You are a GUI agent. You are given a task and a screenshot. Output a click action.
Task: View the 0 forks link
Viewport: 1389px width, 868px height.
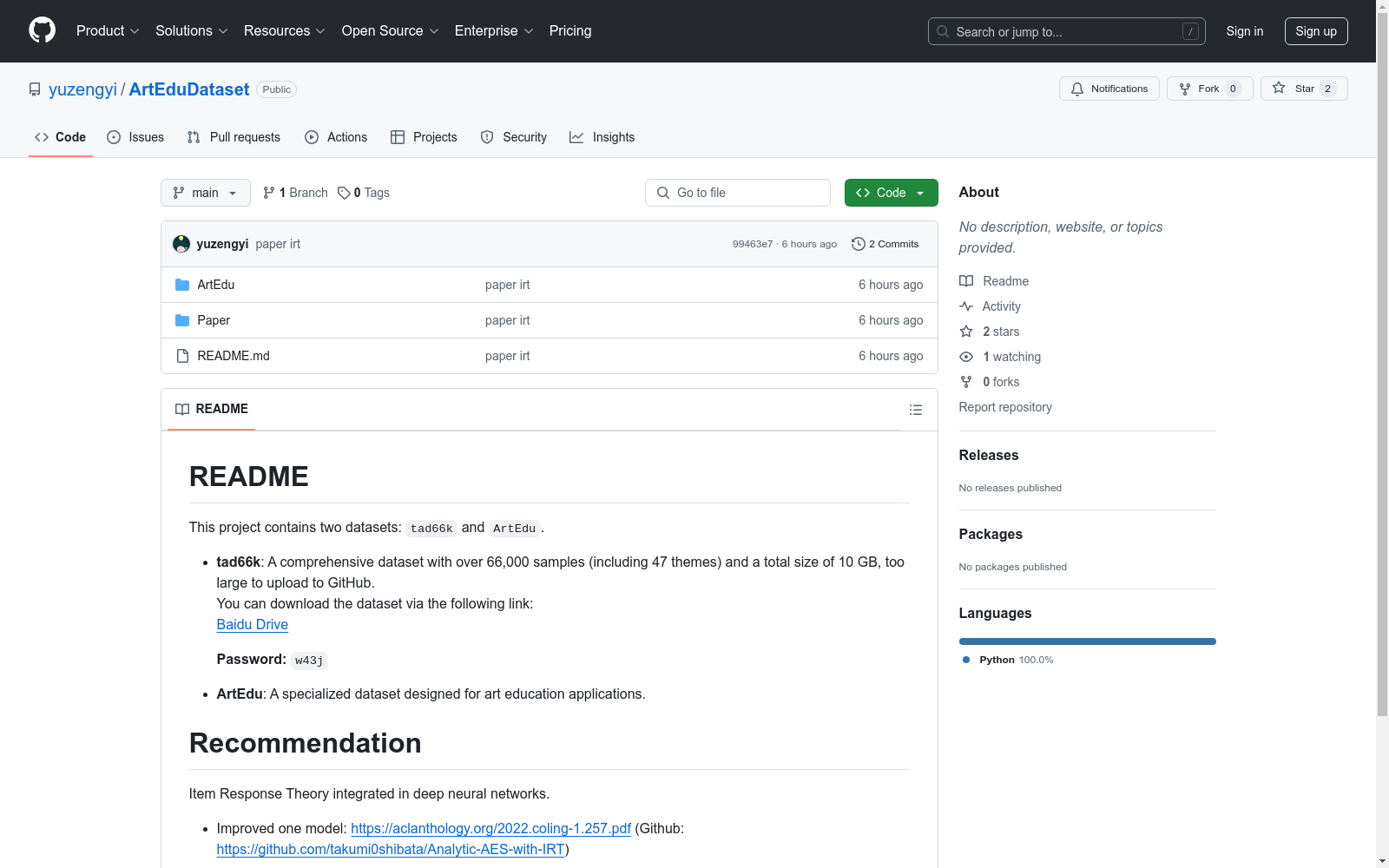pyautogui.click(x=990, y=382)
